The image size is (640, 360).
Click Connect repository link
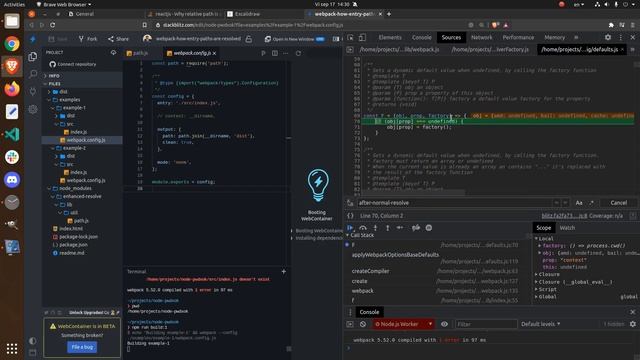click(x=73, y=64)
